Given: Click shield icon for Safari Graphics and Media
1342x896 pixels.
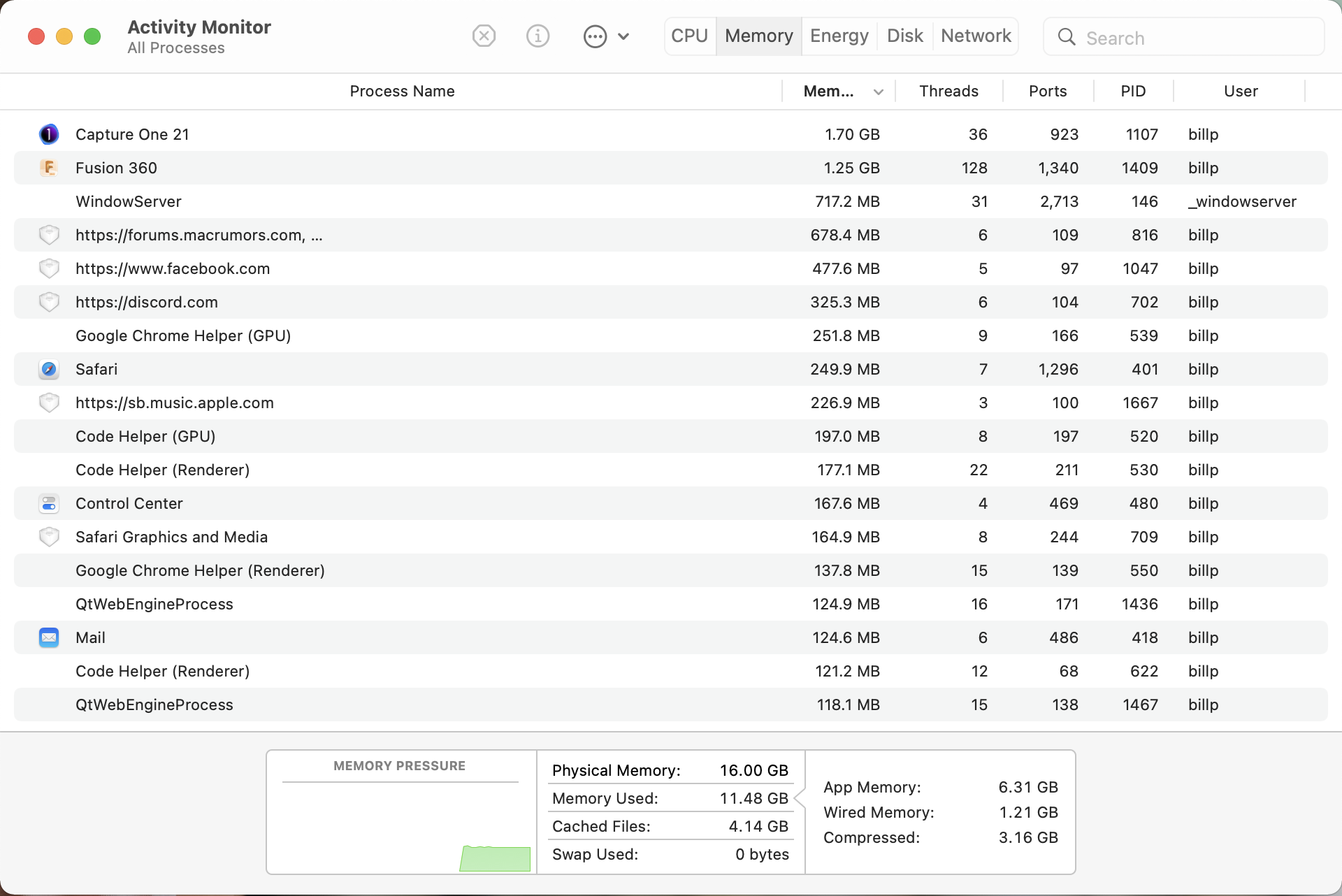Looking at the screenshot, I should pos(49,537).
